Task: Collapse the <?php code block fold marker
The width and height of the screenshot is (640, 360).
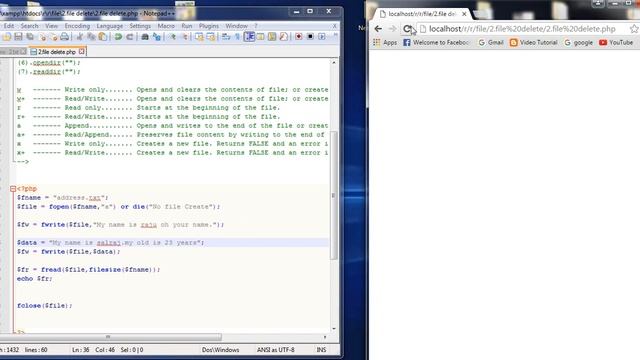Action: pos(13,189)
